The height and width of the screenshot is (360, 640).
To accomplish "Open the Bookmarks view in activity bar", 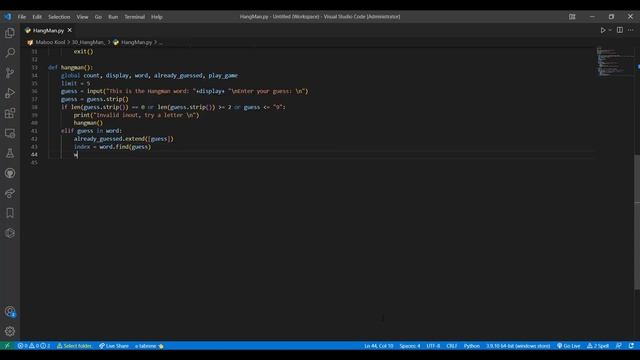I will (x=10, y=213).
